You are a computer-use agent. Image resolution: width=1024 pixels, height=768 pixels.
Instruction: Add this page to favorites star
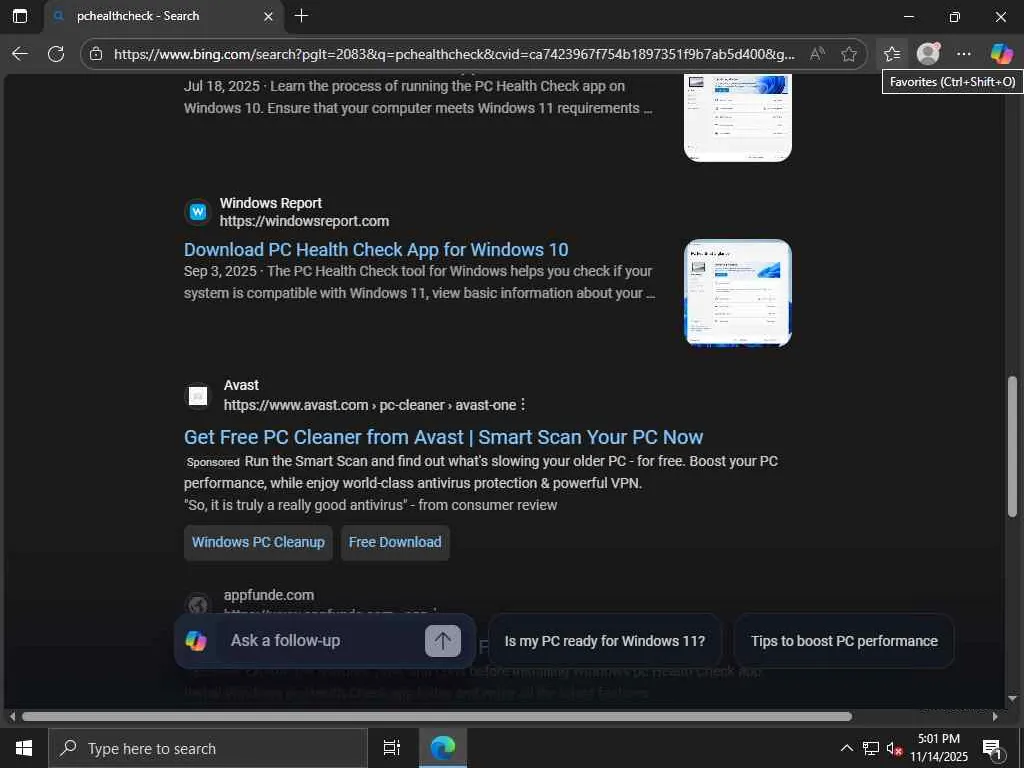(848, 54)
